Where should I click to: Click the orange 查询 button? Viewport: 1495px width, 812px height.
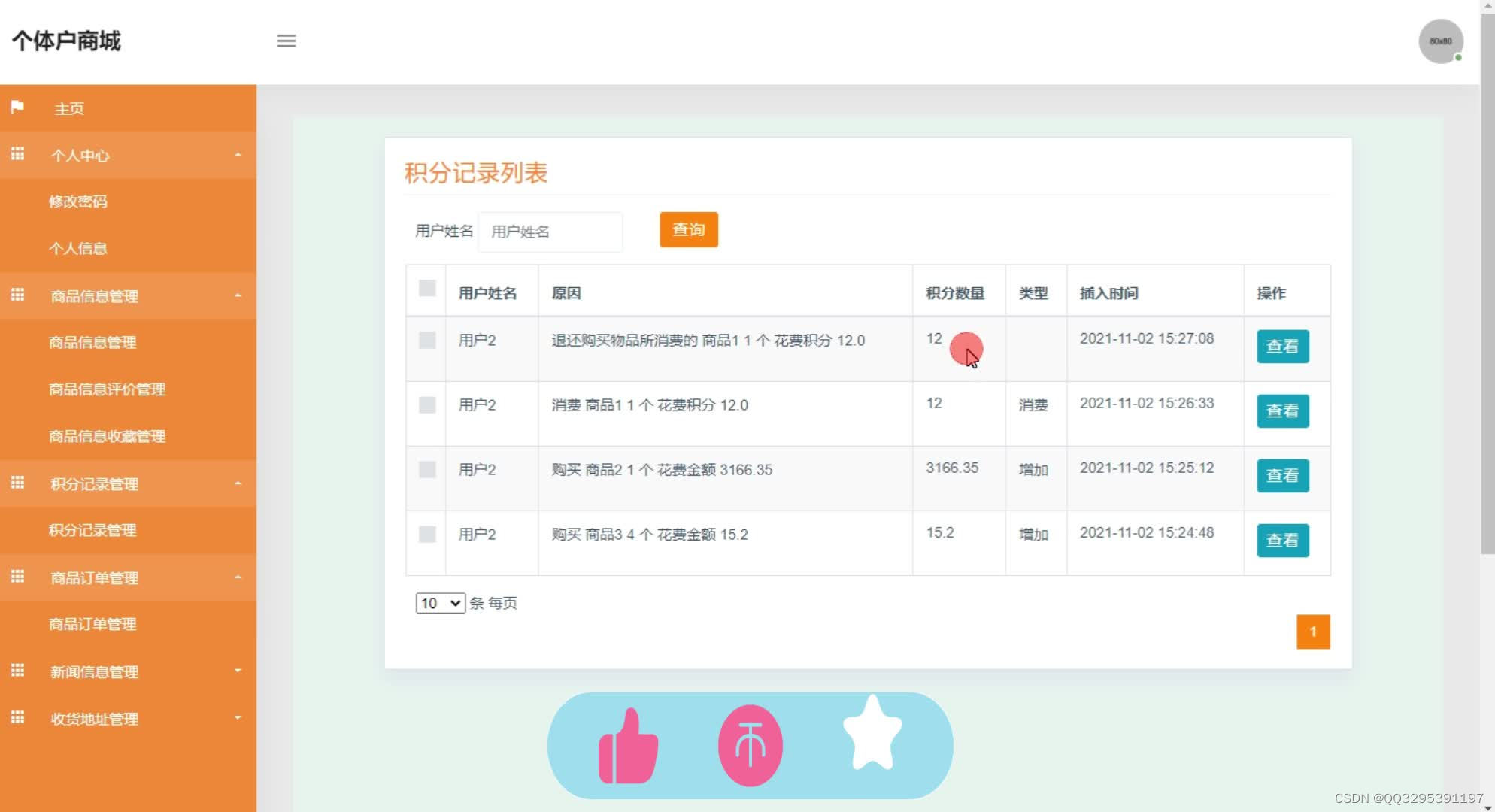pyautogui.click(x=689, y=229)
